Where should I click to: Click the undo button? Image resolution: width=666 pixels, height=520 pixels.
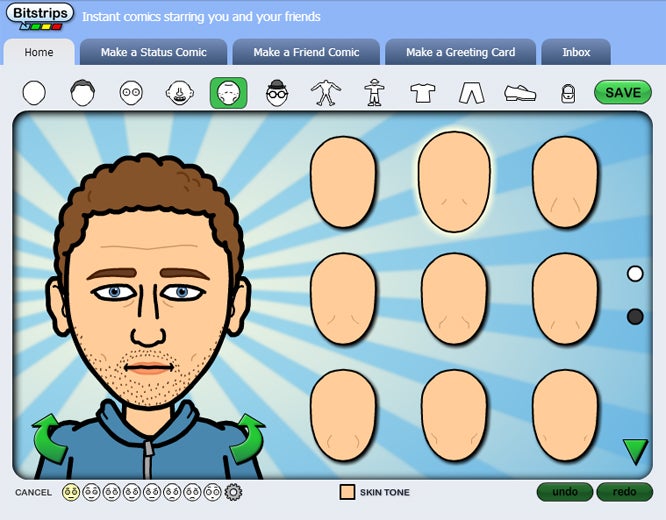coord(564,492)
